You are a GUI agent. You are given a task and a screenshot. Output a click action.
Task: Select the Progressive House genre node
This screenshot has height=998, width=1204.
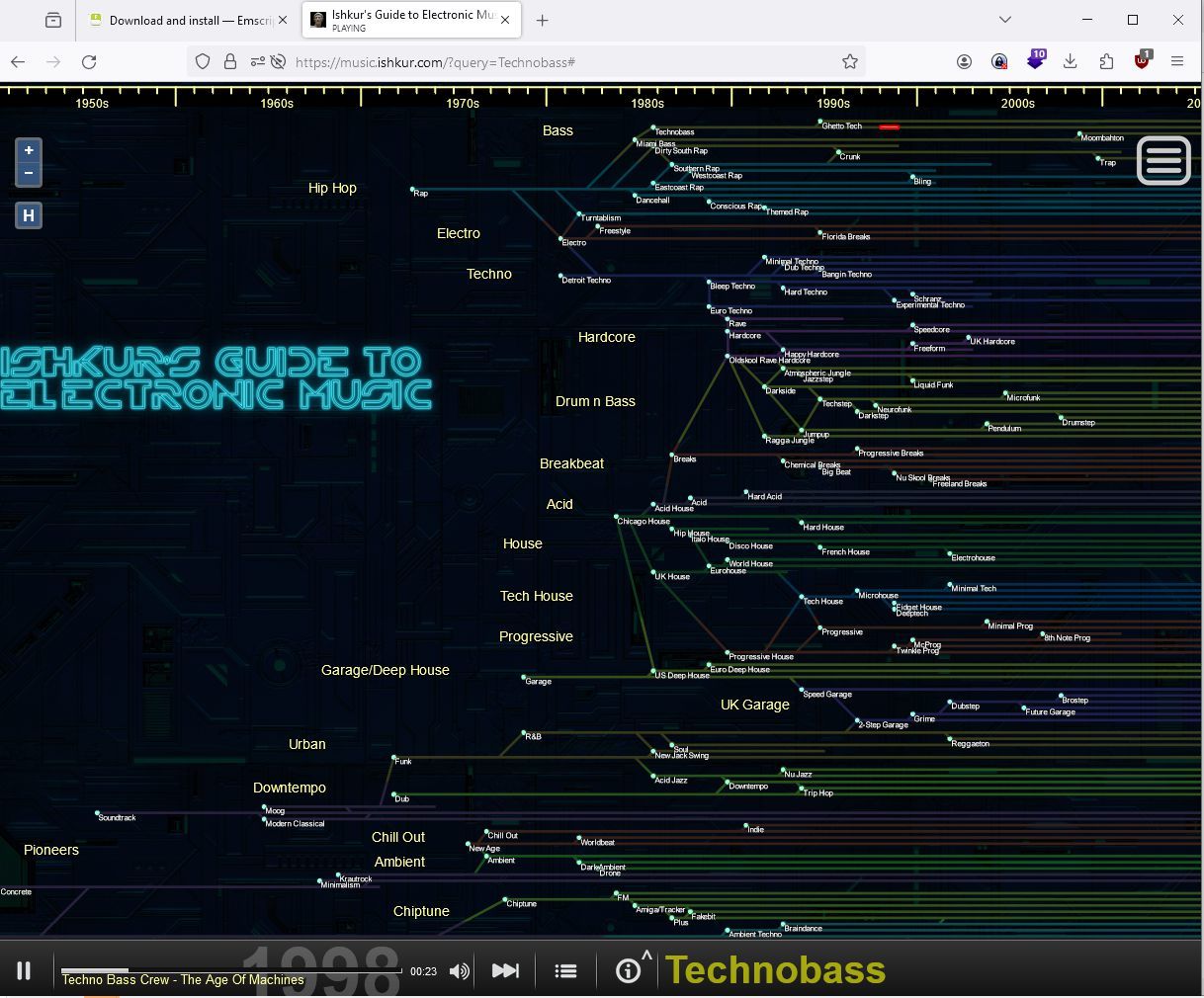pos(761,656)
